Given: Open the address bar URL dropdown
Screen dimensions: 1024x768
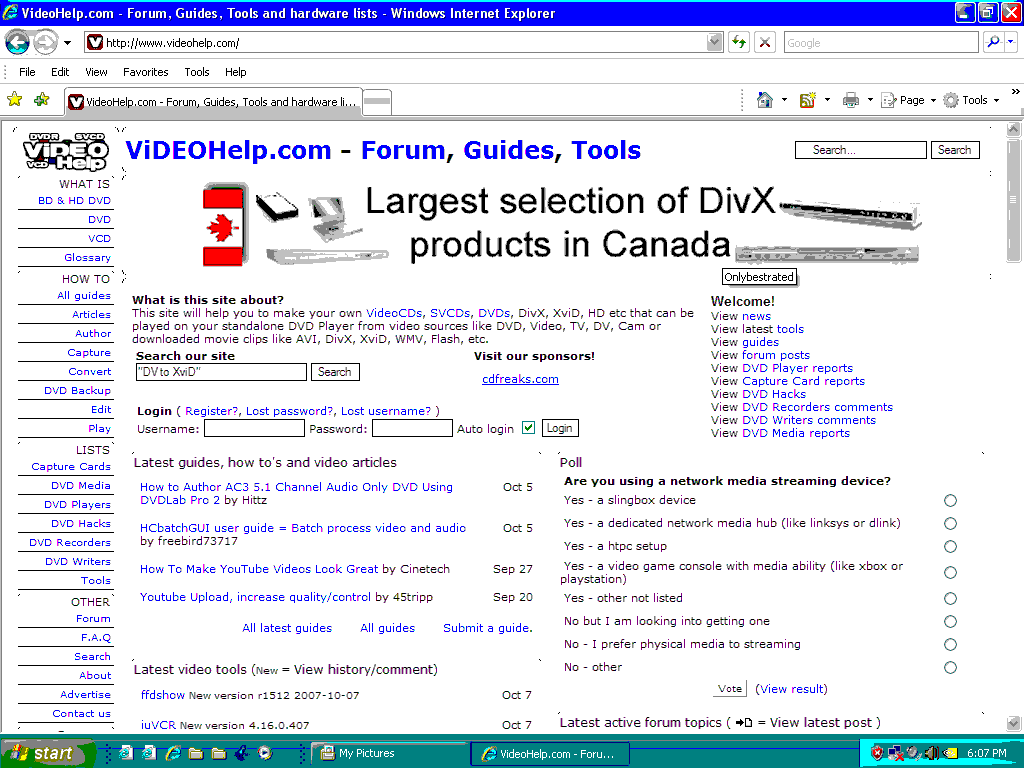Looking at the screenshot, I should point(714,42).
